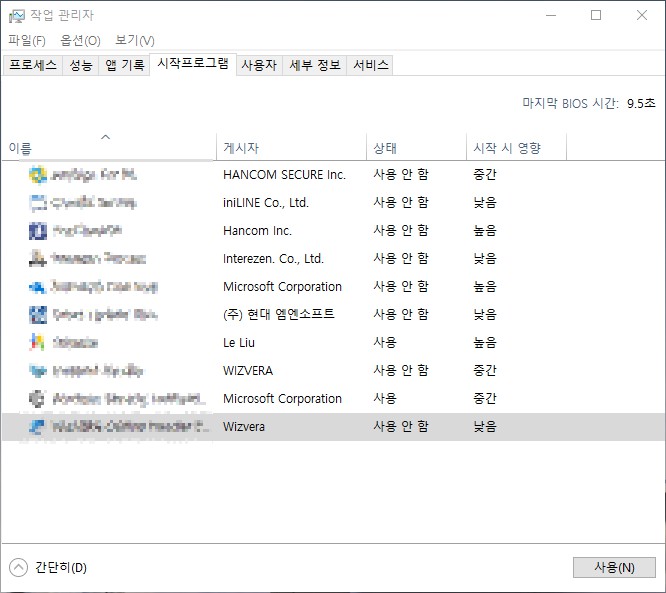Maximize the 작업 관리자 window

(x=596, y=16)
